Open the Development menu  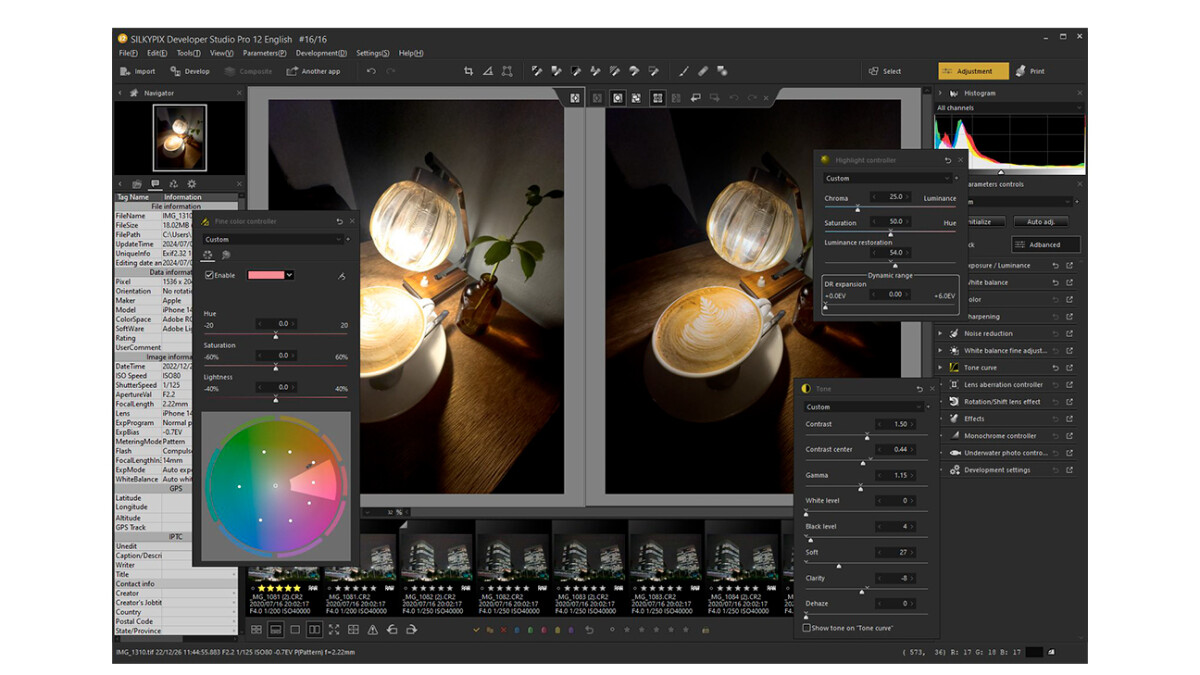coord(321,53)
